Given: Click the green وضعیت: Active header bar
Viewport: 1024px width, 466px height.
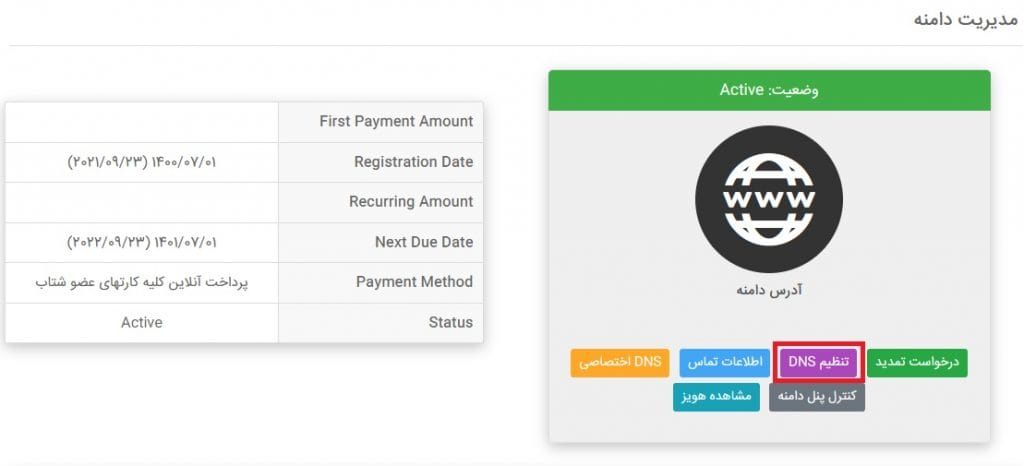Looking at the screenshot, I should tap(769, 90).
